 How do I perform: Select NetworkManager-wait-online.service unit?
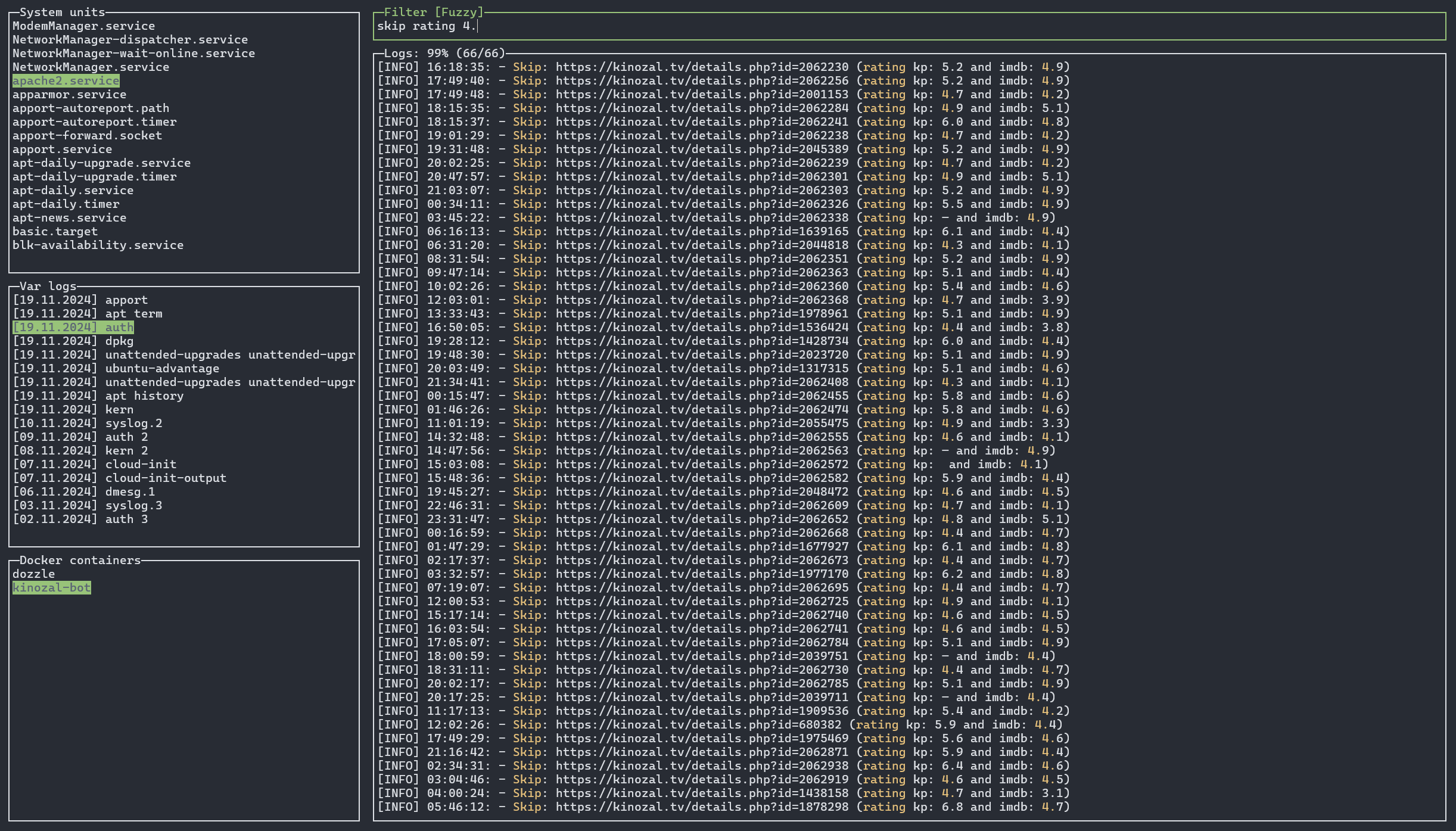pyautogui.click(x=133, y=53)
